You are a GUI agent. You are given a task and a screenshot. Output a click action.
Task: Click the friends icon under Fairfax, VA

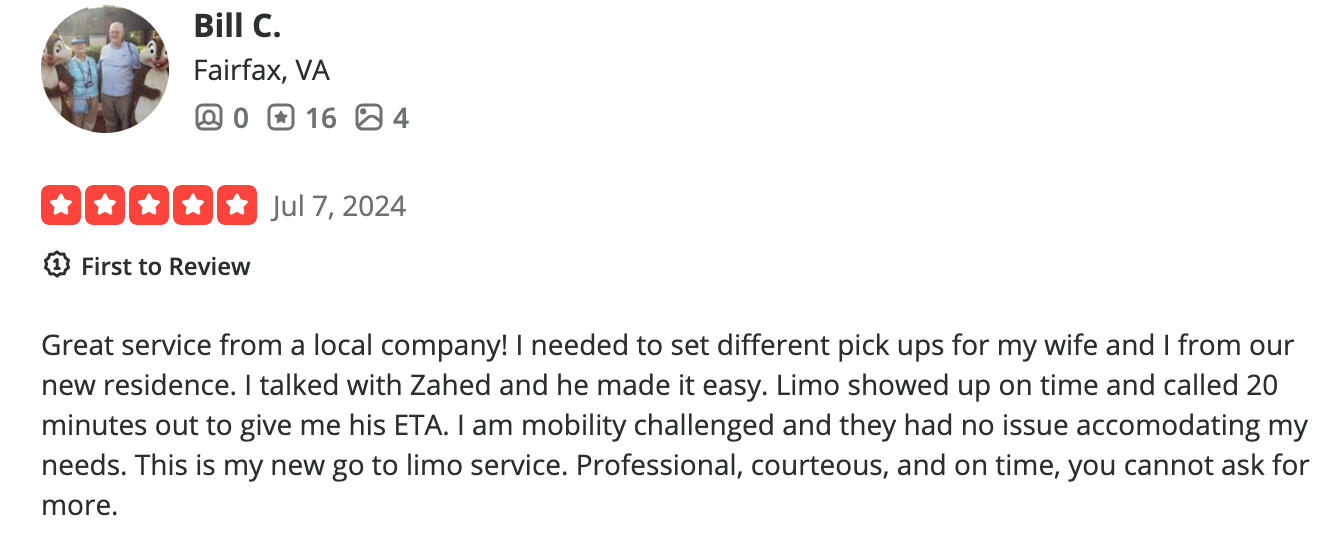208,118
